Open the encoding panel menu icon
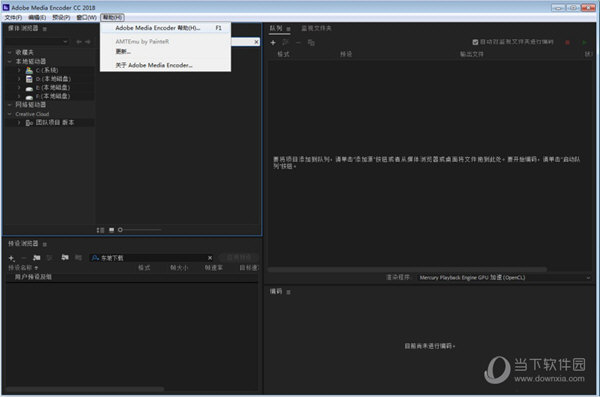600x397 pixels. [289, 292]
